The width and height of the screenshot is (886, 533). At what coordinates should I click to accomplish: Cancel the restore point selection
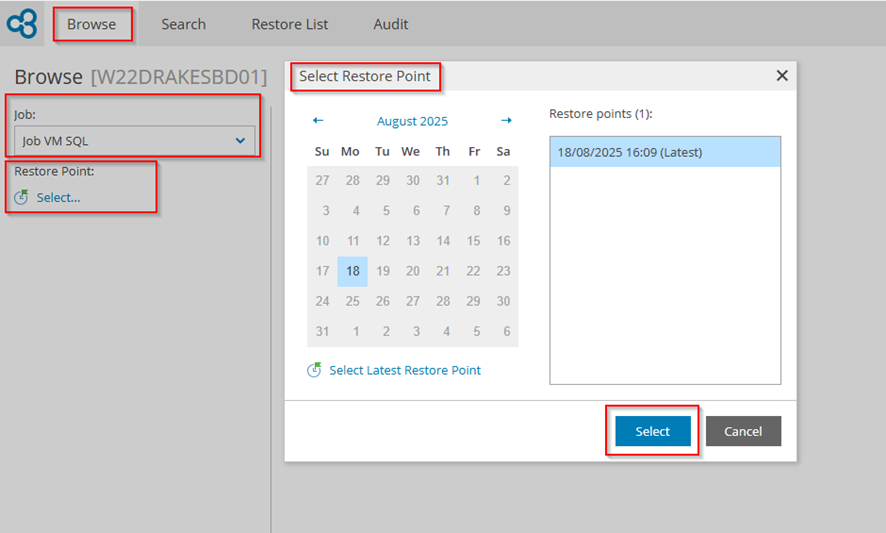tap(742, 431)
